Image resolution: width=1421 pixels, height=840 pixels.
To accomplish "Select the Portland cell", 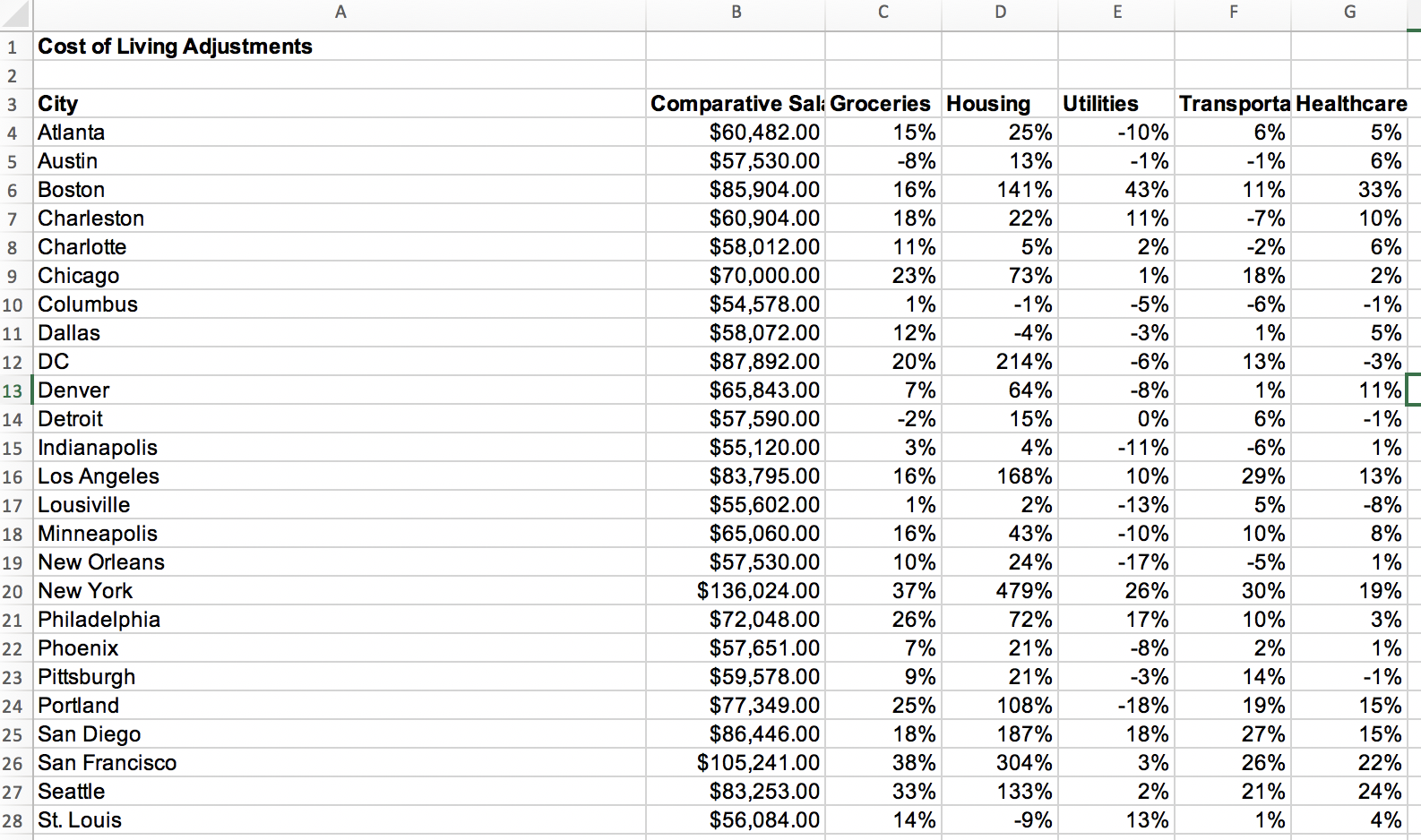I will click(340, 706).
